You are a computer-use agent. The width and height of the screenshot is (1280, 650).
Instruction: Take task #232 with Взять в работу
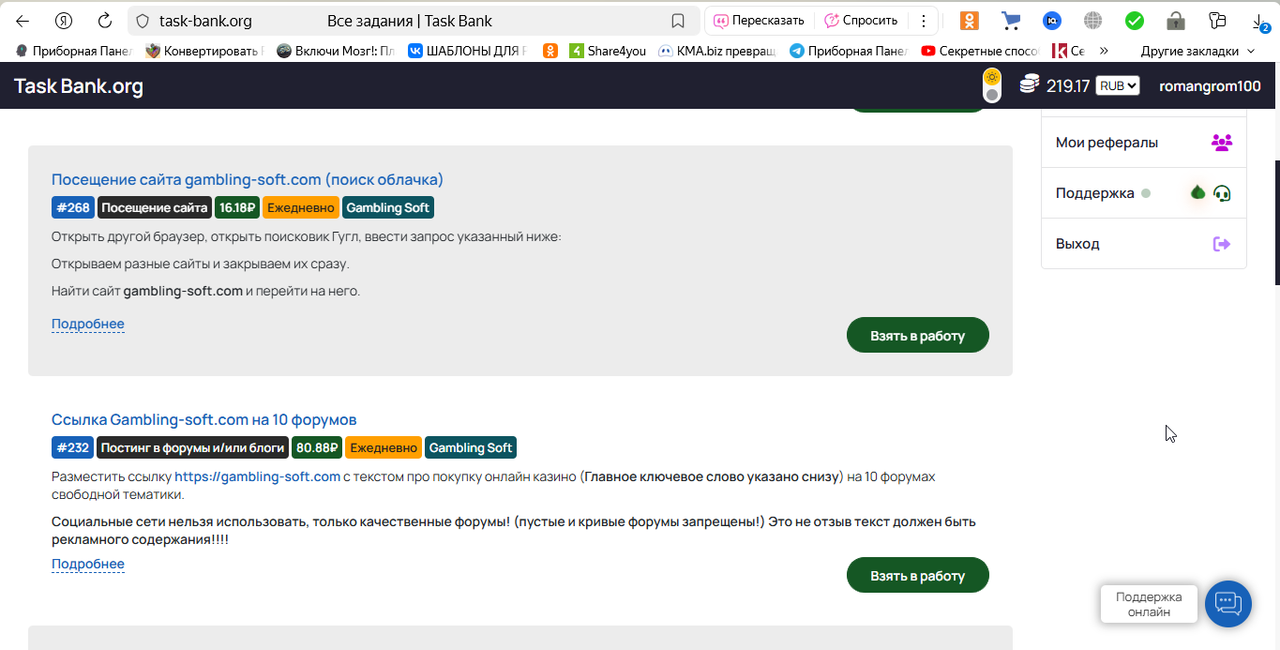click(x=918, y=575)
